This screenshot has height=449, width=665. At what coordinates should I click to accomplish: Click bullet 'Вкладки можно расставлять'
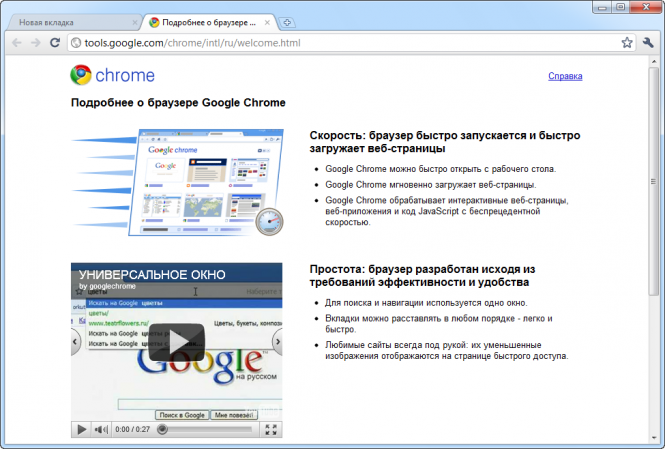pos(439,324)
